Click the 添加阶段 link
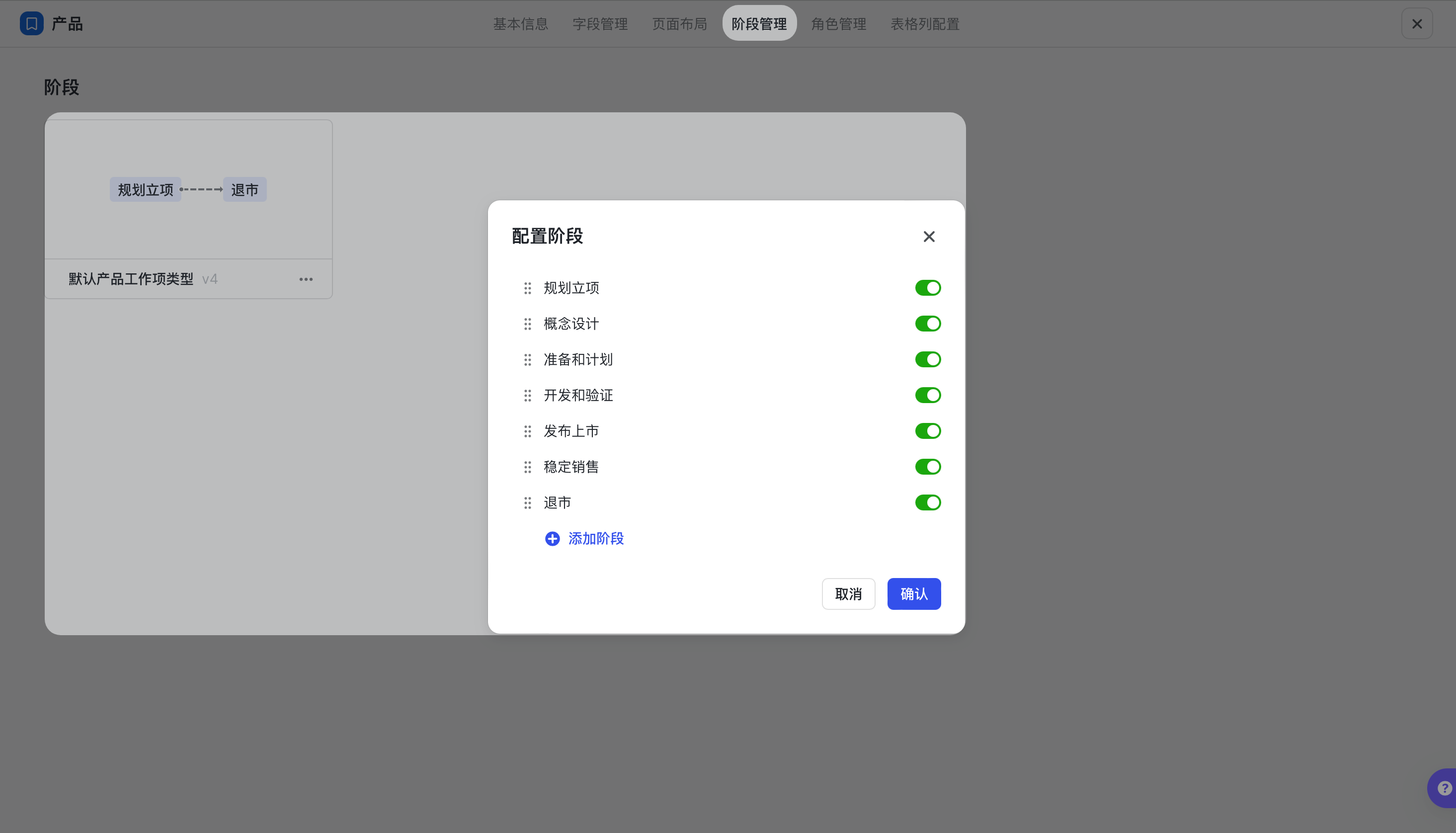 (596, 538)
